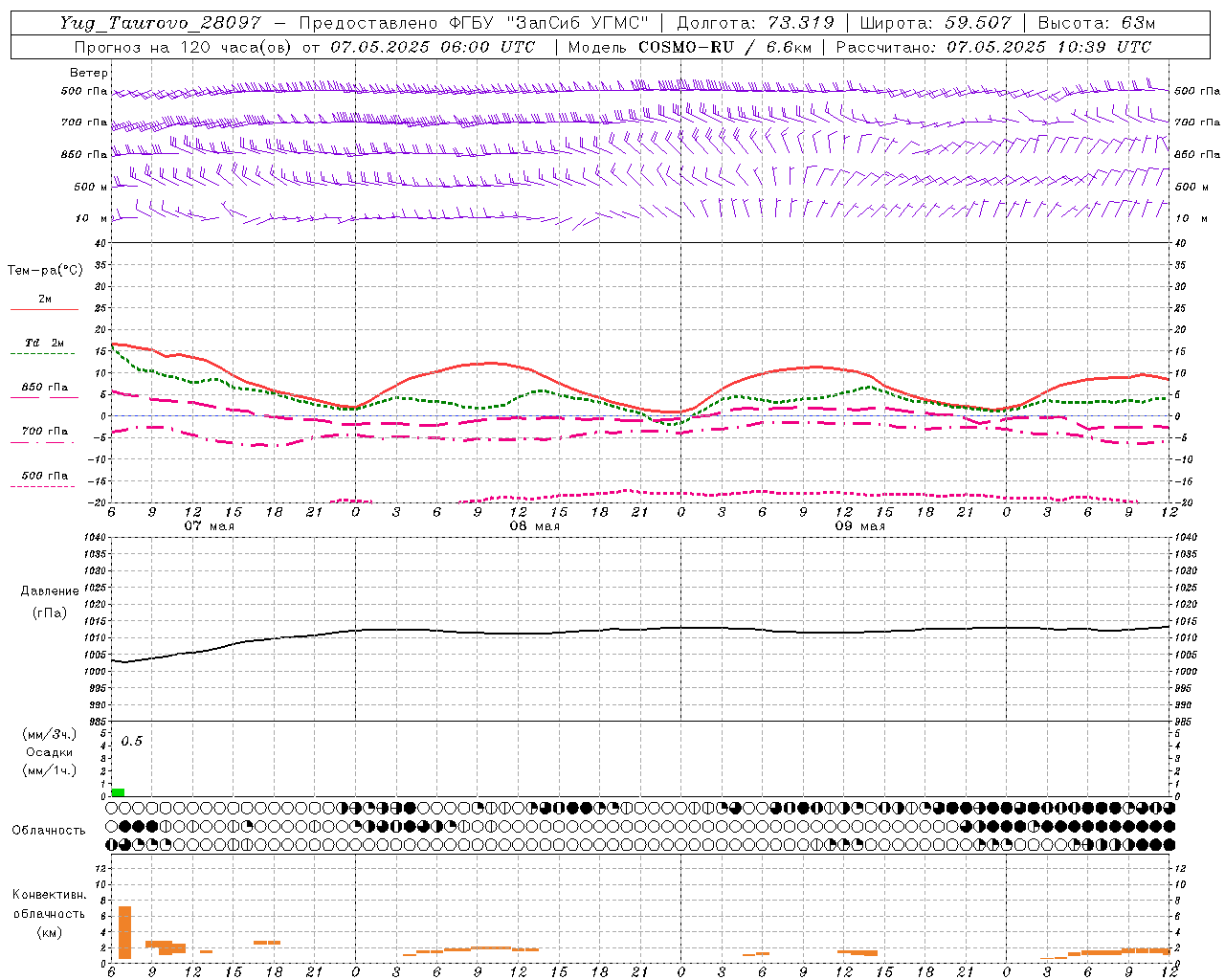Viewport: 1225px width, 980px height.
Task: Click the (мм/3ч.) precipitation unit label
Action: coord(50,734)
